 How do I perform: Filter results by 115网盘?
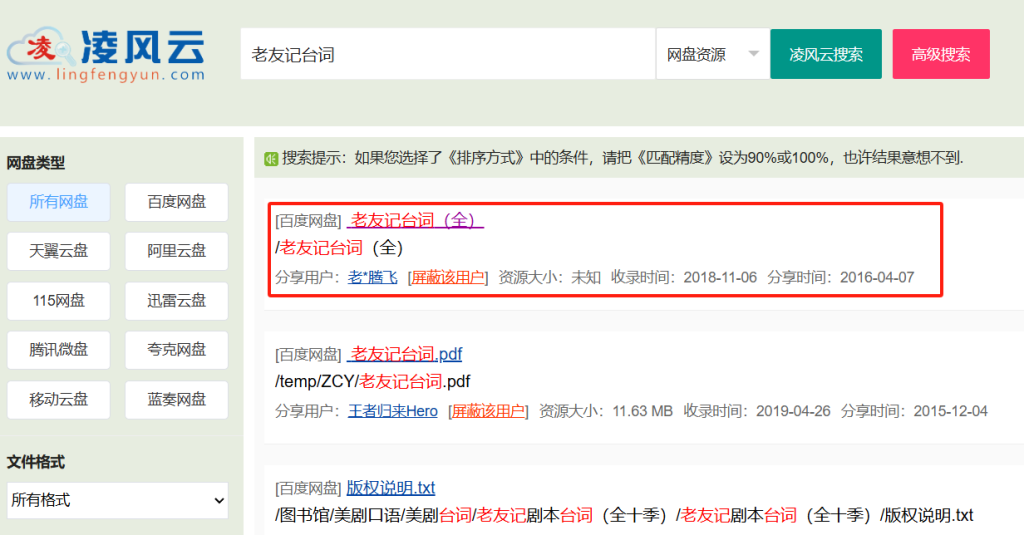(x=58, y=300)
